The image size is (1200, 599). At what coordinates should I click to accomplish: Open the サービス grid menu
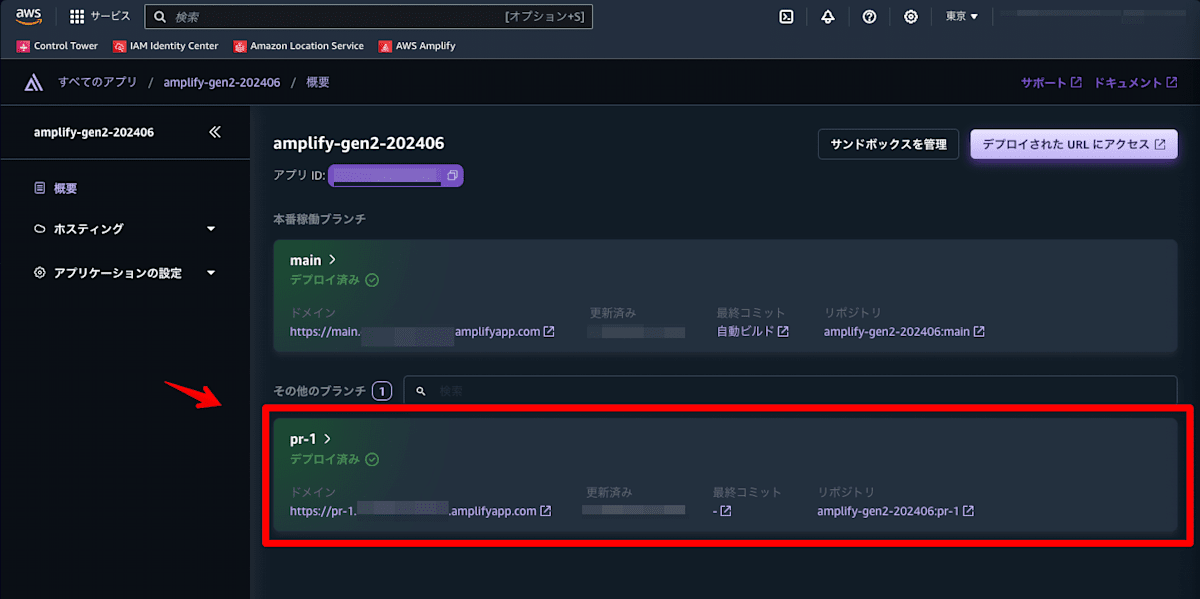[x=100, y=16]
